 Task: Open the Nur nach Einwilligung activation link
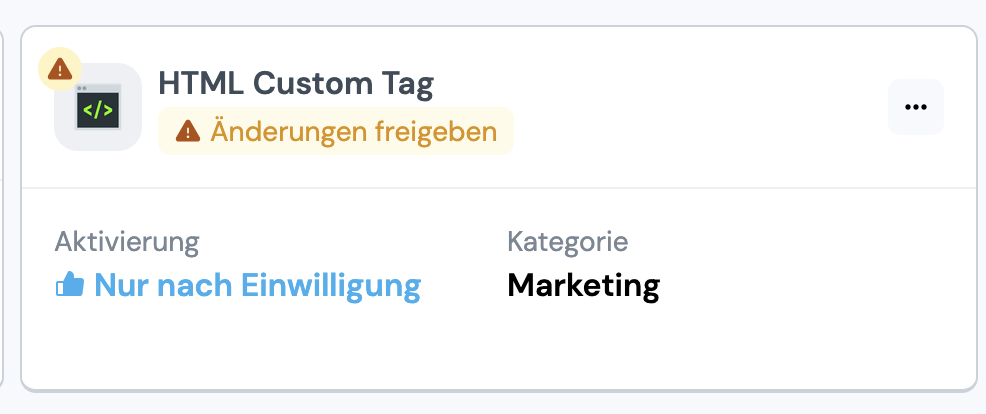pyautogui.click(x=257, y=286)
